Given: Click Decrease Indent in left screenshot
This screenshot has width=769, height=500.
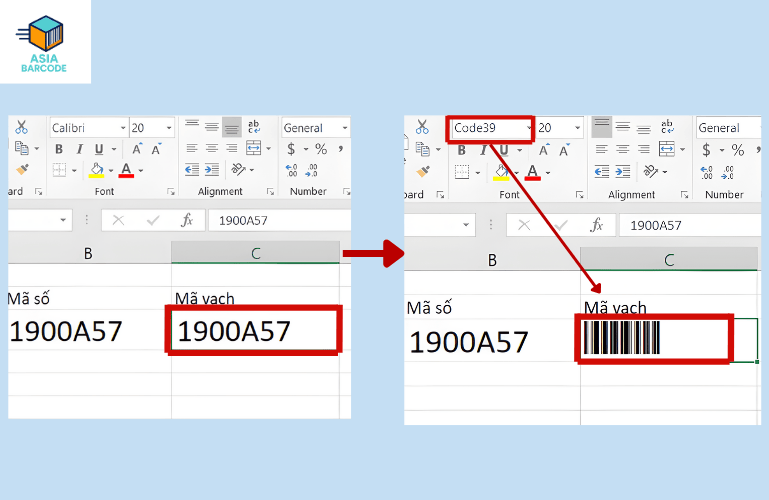Looking at the screenshot, I should [192, 170].
